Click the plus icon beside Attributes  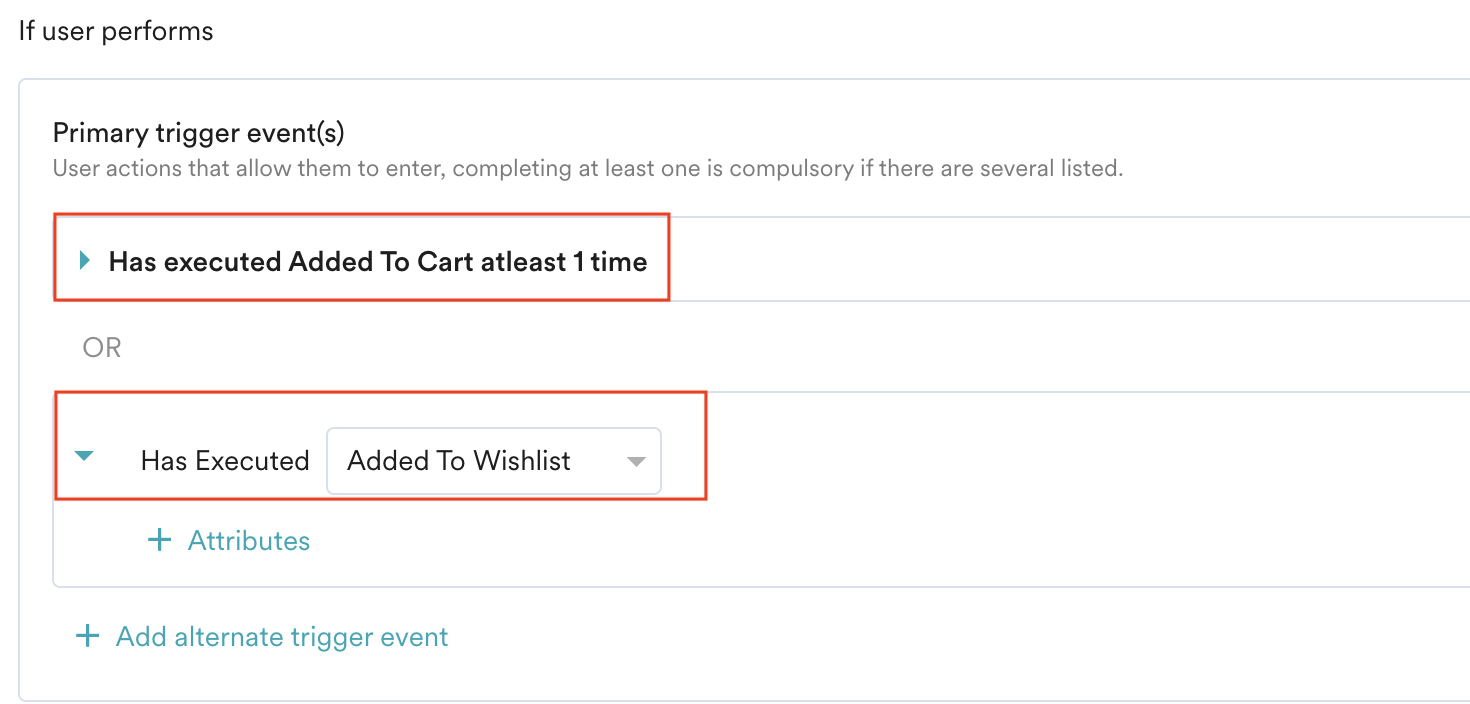click(159, 541)
